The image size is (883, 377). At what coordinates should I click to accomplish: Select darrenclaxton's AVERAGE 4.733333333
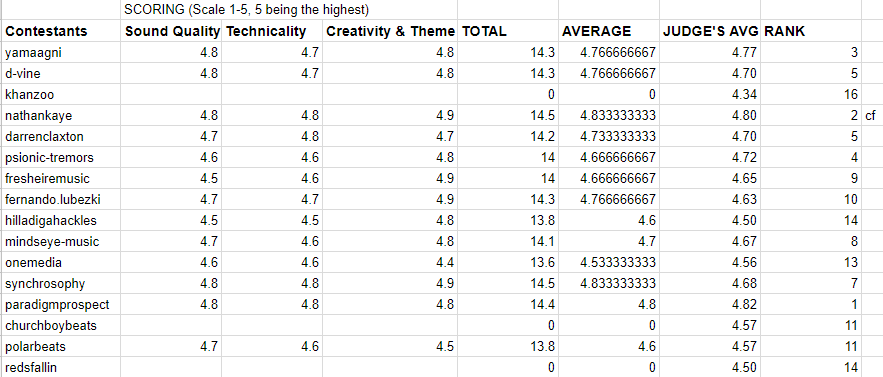609,136
